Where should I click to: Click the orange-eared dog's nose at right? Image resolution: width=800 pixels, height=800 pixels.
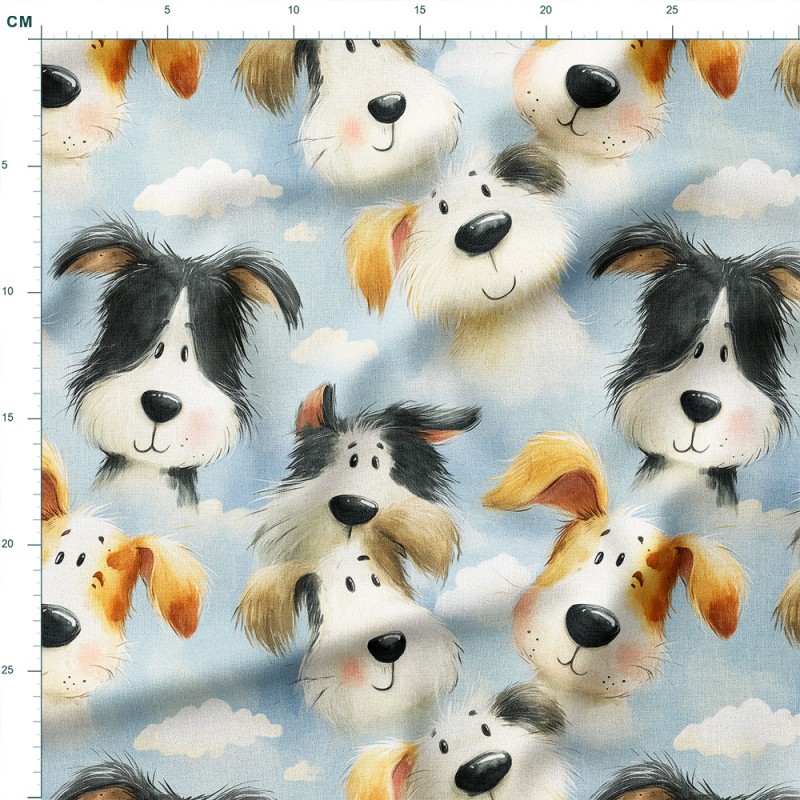coord(592,626)
